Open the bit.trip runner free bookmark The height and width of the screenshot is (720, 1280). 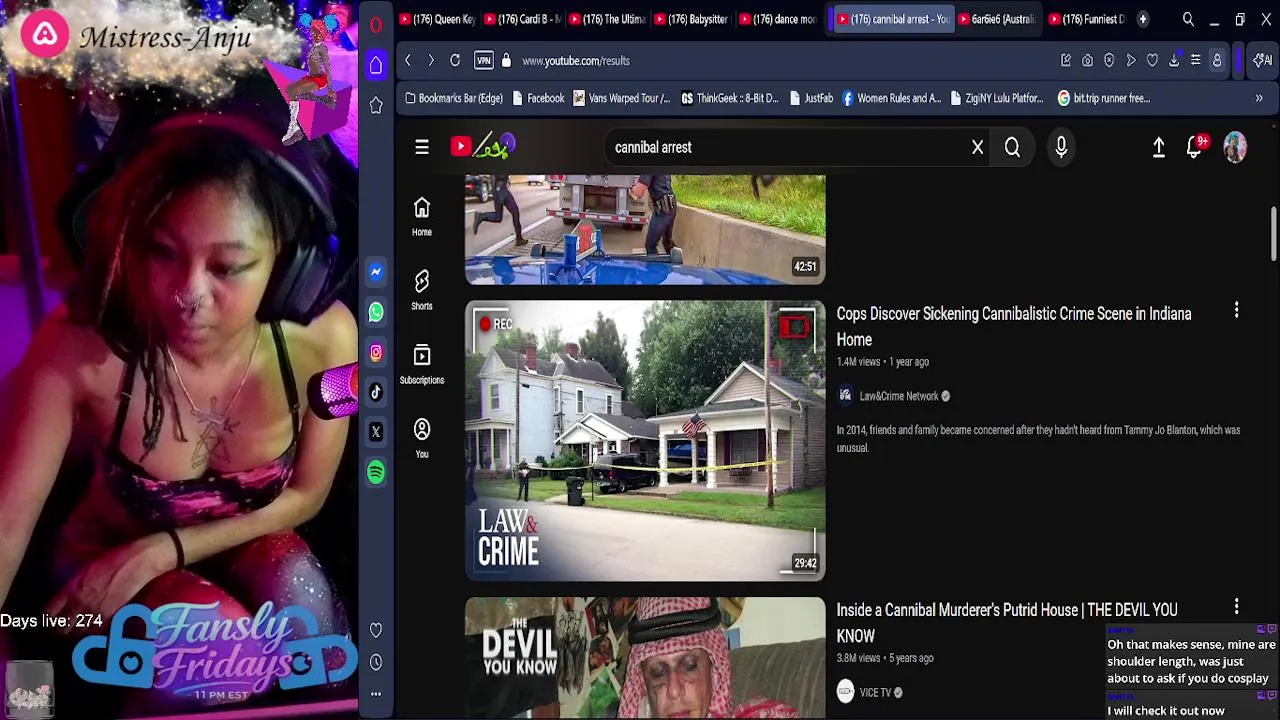click(1104, 98)
